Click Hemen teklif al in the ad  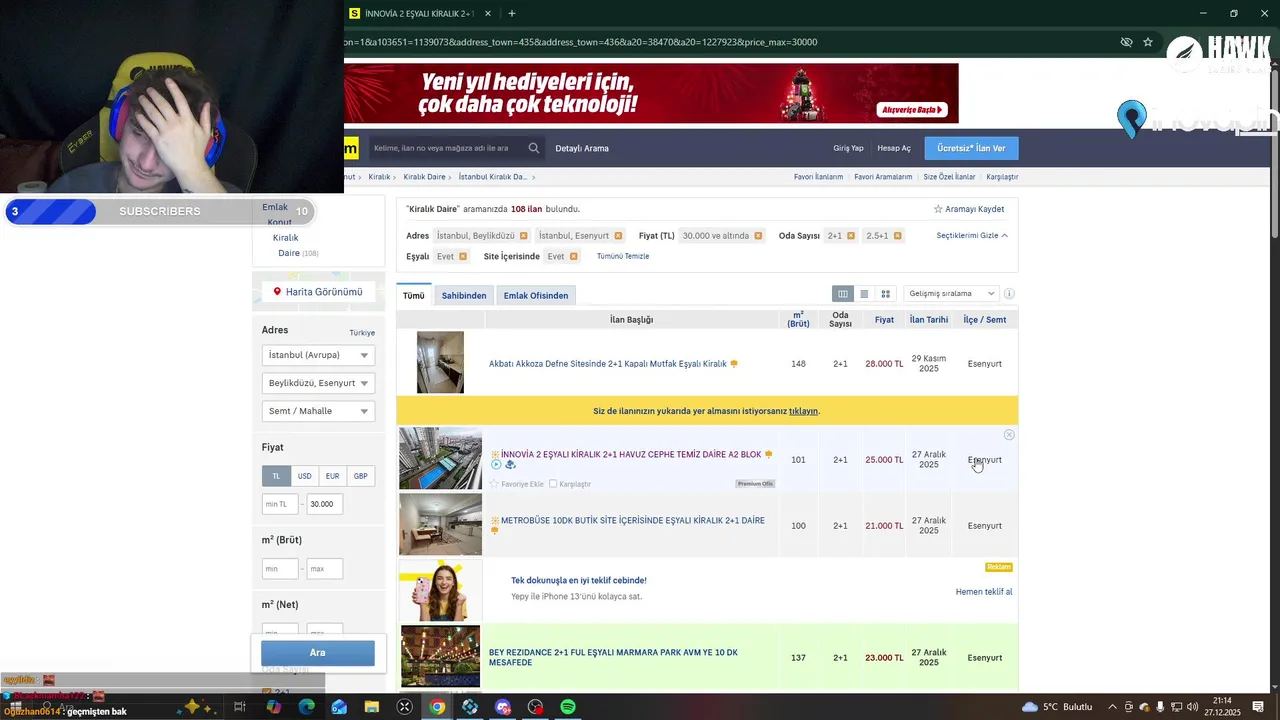pos(984,592)
